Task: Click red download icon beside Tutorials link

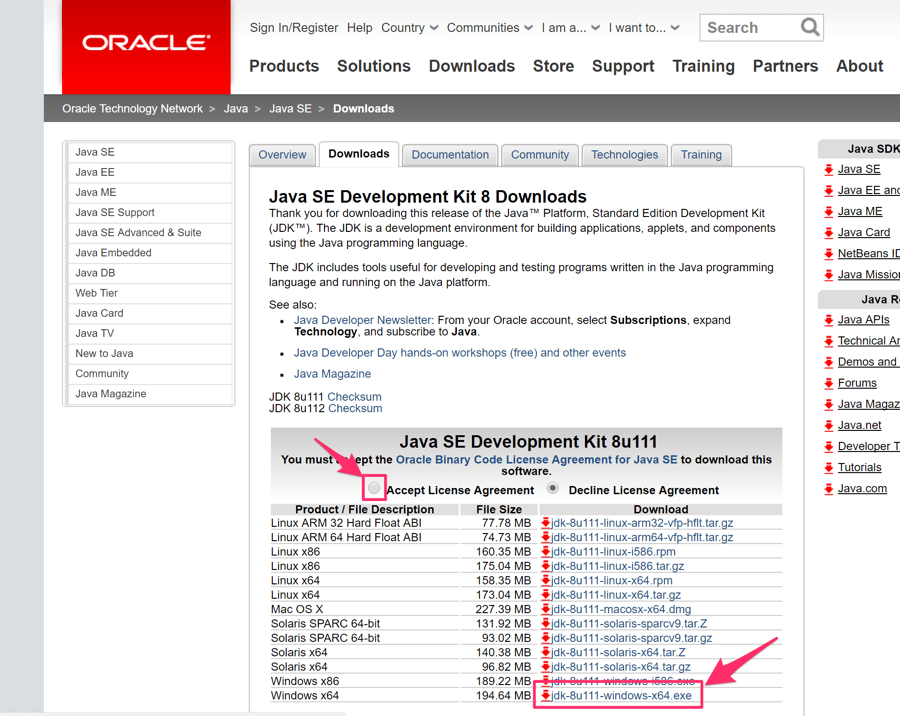Action: (x=828, y=468)
